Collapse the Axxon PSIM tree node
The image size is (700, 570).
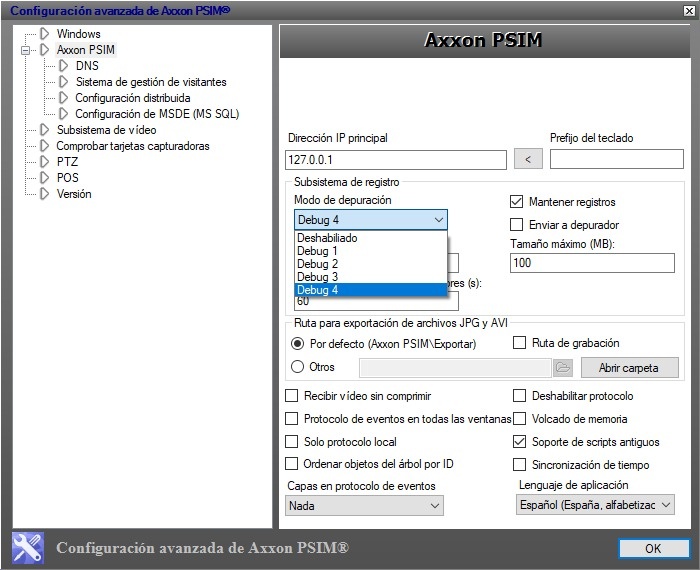click(27, 50)
